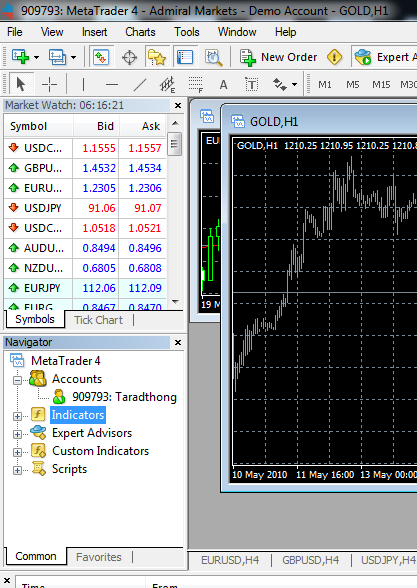Close the Market Watch panel
The image size is (417, 588).
click(x=178, y=106)
